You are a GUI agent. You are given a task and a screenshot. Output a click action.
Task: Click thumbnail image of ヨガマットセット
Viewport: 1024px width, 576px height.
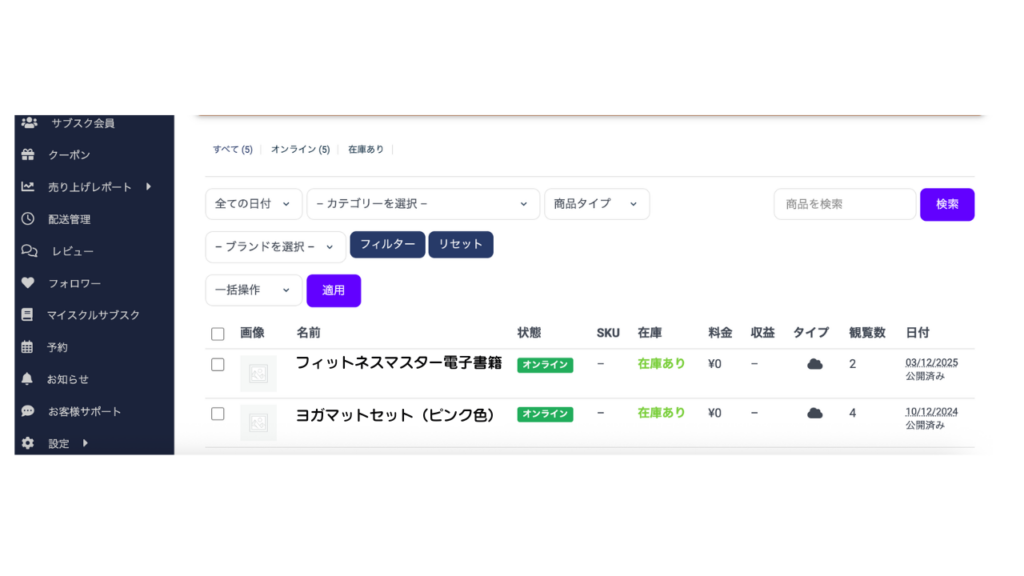(259, 423)
